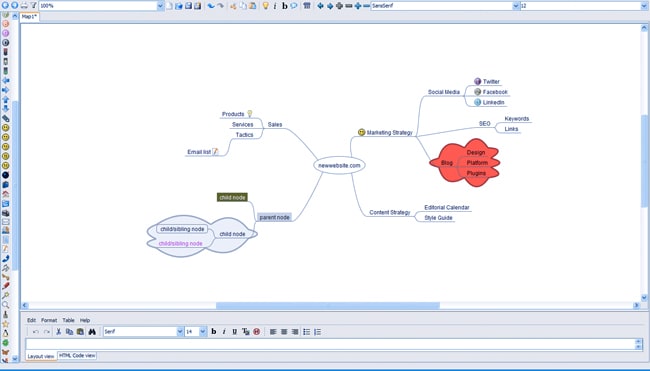
Task: Align note text to the right
Action: tap(295, 332)
